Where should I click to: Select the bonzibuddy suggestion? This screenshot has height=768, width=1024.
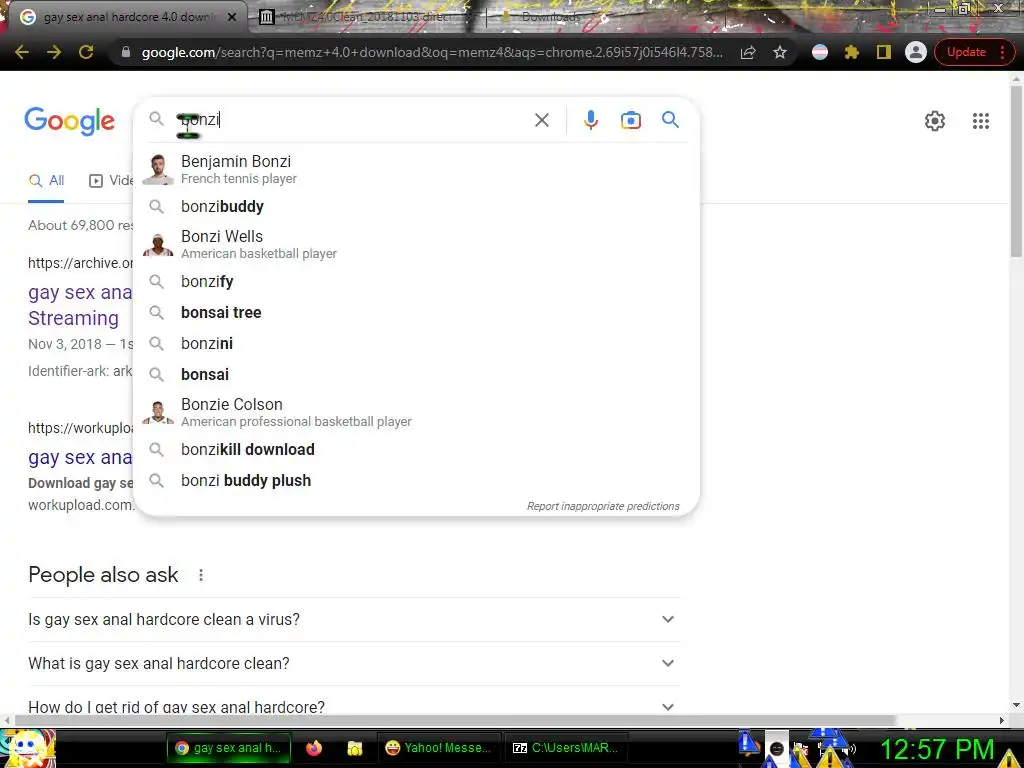point(416,206)
